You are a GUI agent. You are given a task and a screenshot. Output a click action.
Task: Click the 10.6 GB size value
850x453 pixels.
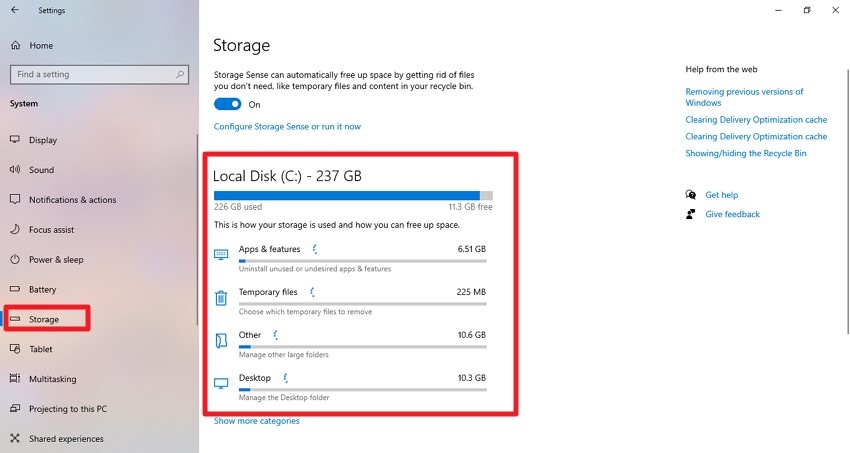point(472,334)
